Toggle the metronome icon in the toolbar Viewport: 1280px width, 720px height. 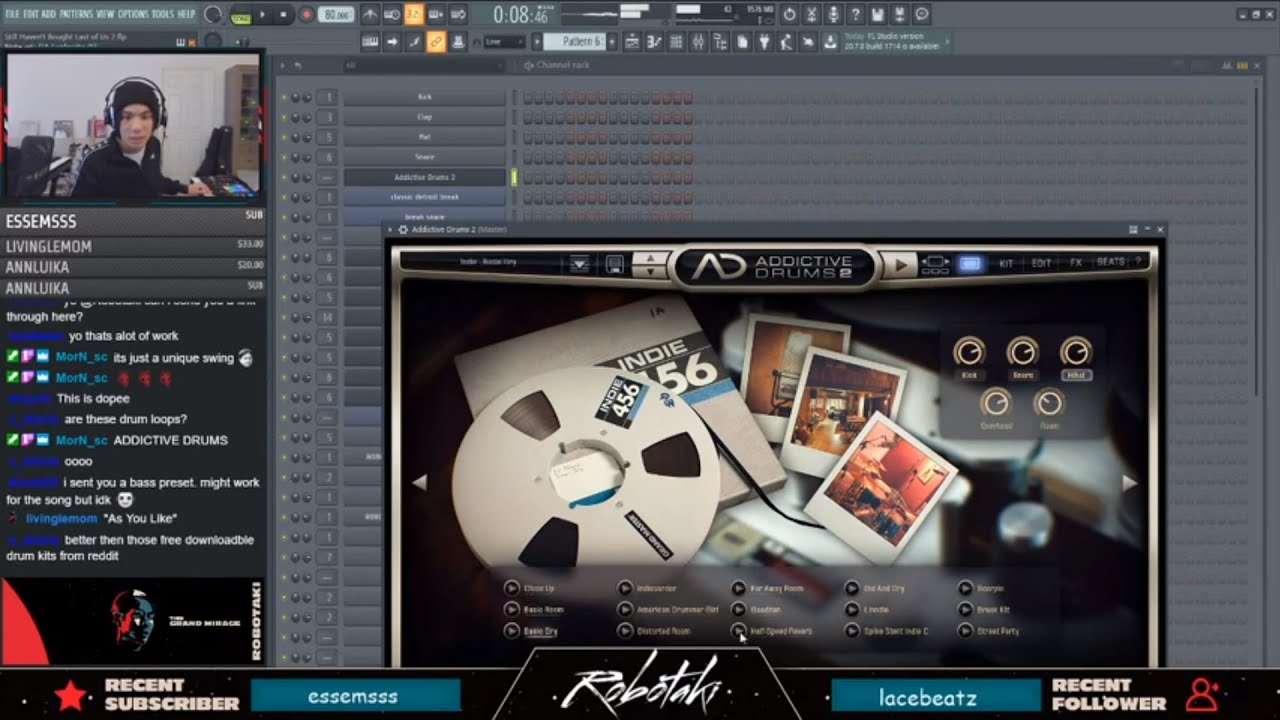click(370, 15)
